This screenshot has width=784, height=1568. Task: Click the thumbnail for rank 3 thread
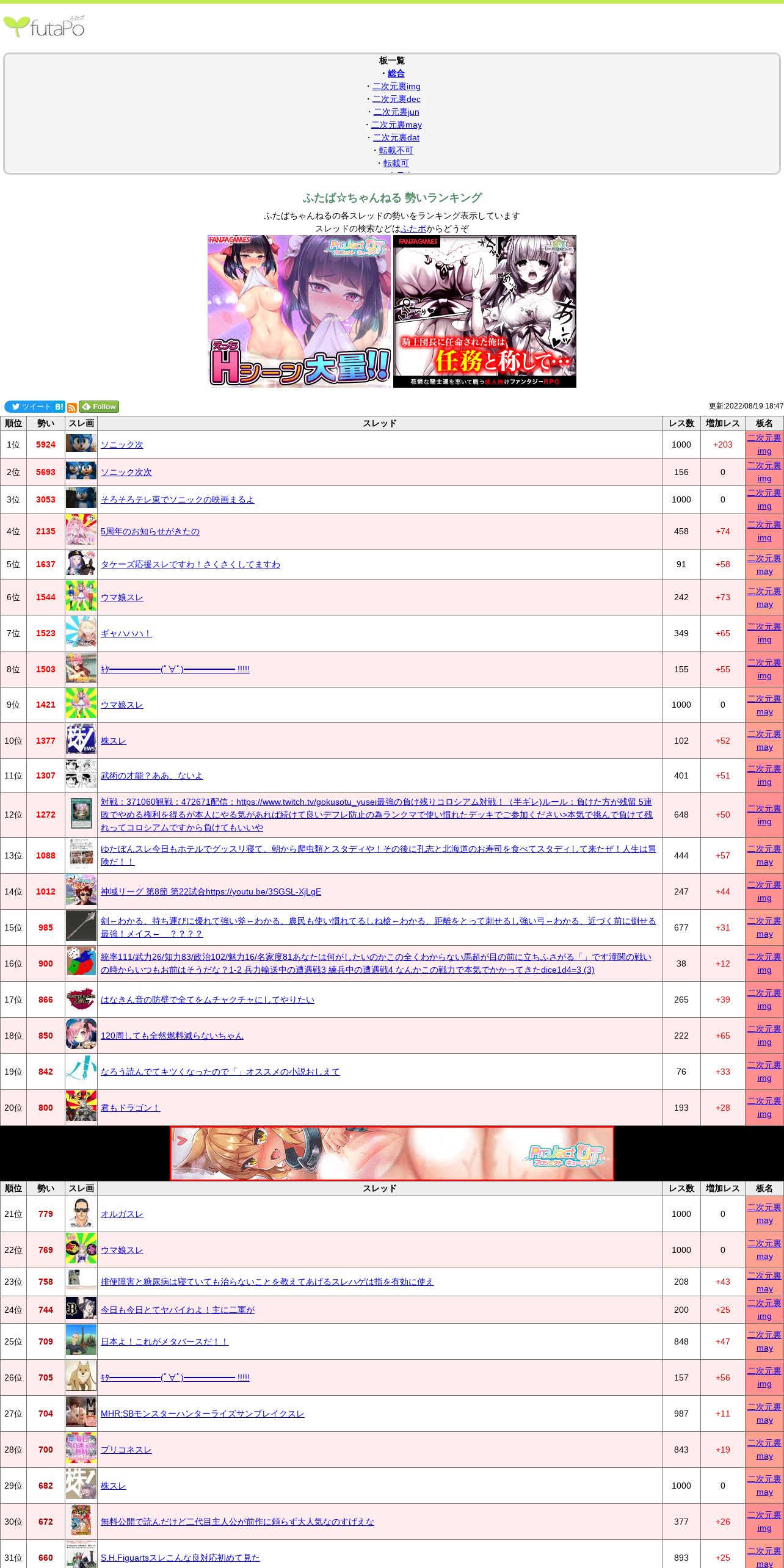[81, 498]
